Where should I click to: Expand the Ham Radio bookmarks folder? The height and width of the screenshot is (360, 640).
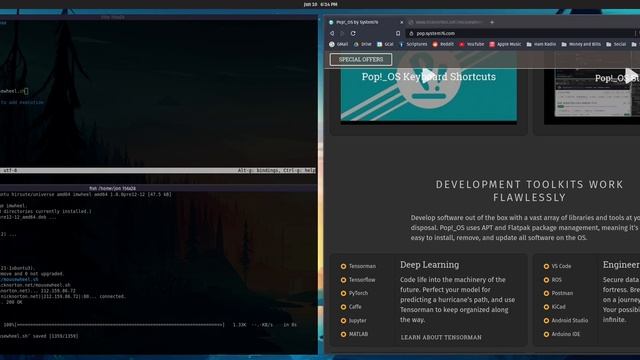[x=541, y=44]
